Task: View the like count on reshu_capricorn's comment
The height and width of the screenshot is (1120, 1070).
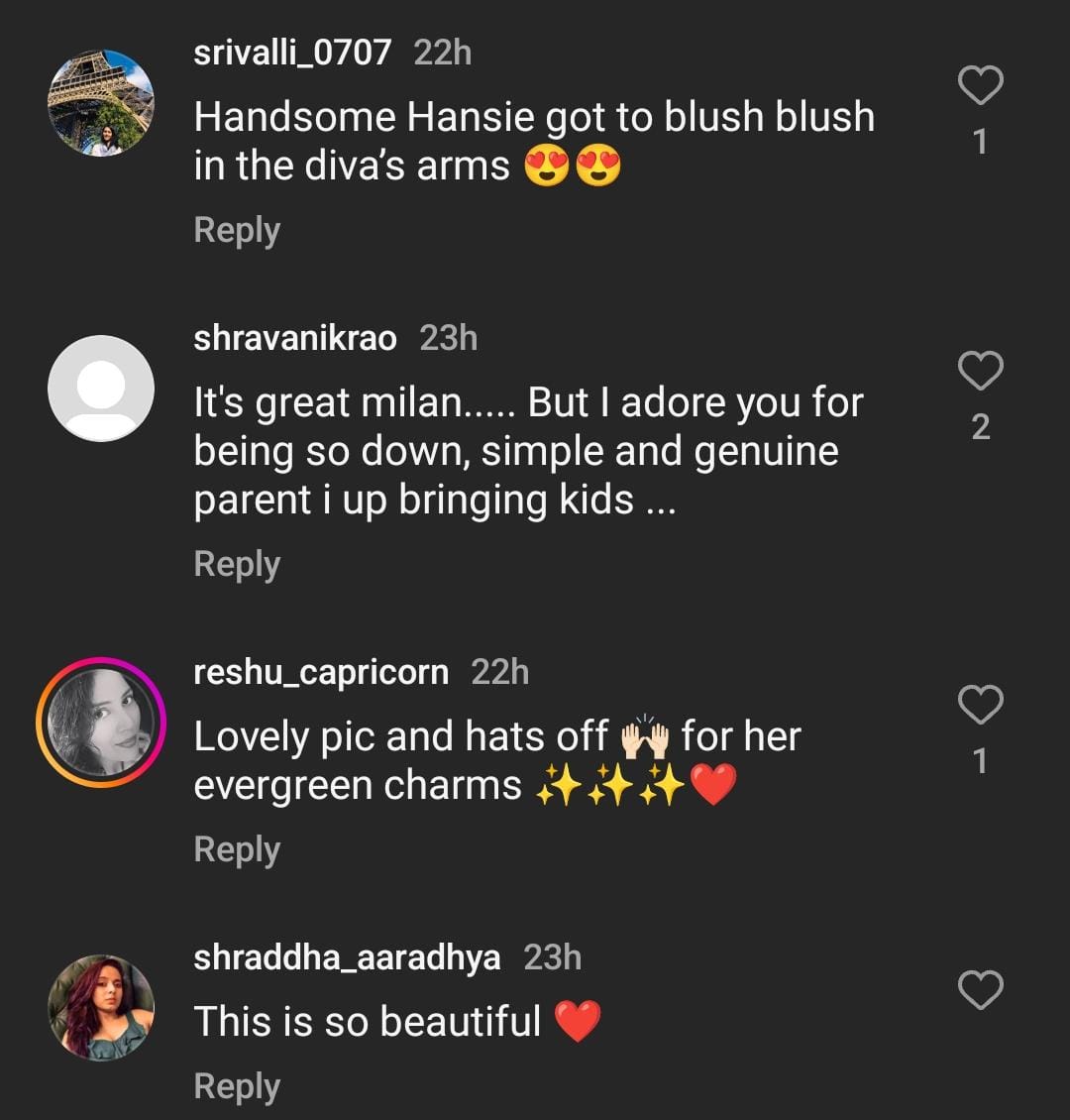Action: coord(981,761)
